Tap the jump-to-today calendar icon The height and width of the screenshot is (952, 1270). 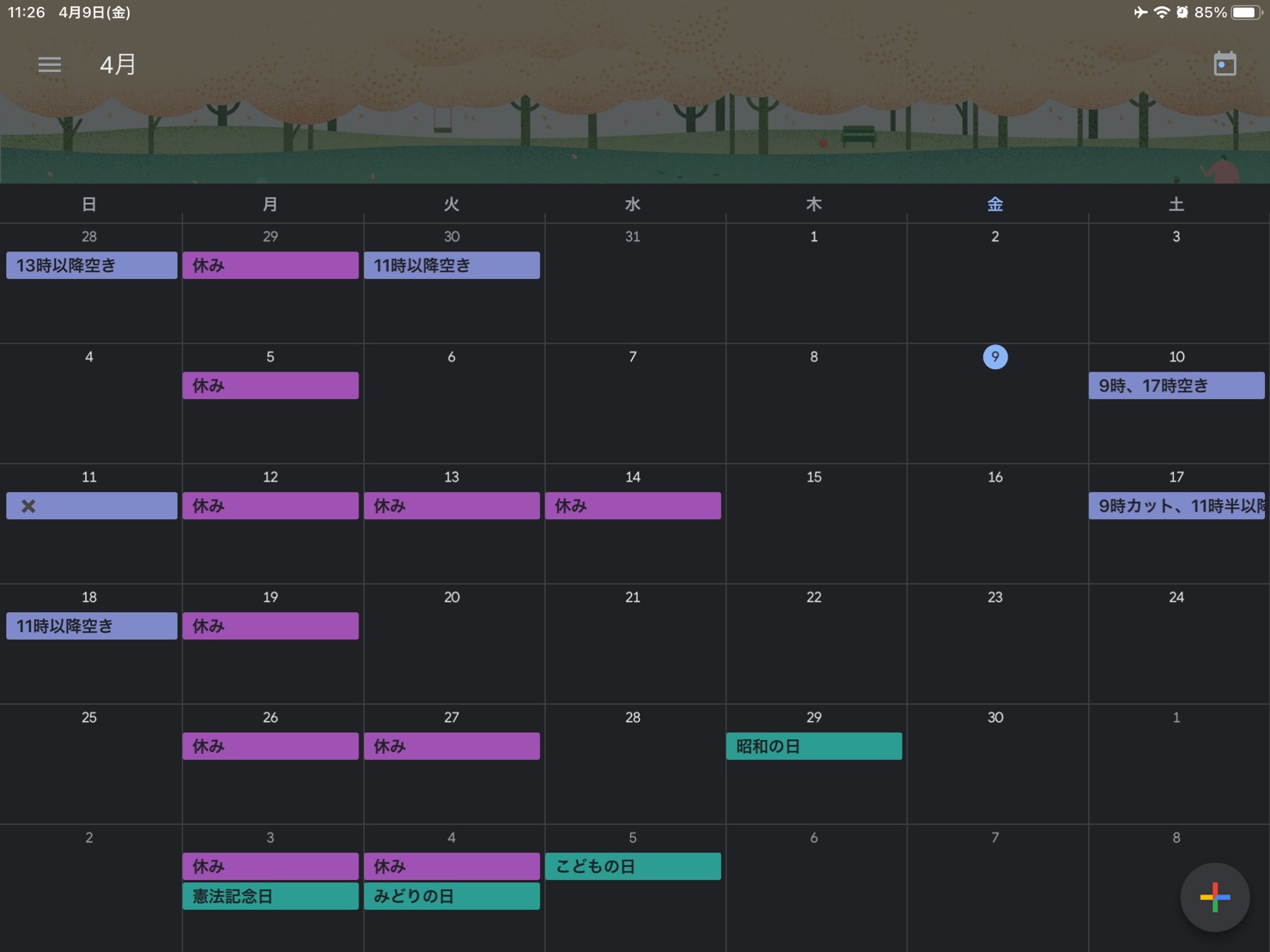tap(1224, 64)
